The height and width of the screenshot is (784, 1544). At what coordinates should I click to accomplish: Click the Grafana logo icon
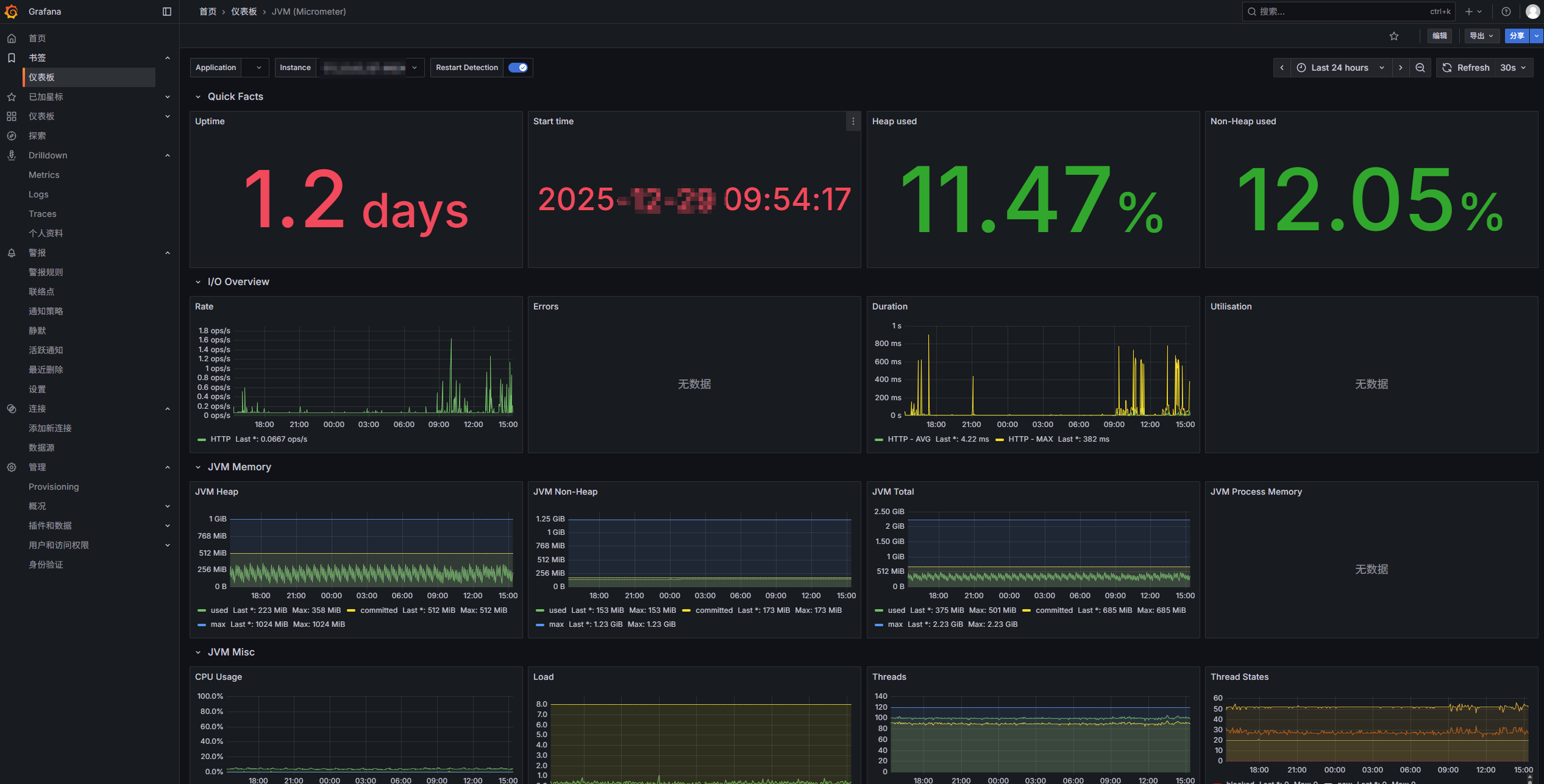12,12
